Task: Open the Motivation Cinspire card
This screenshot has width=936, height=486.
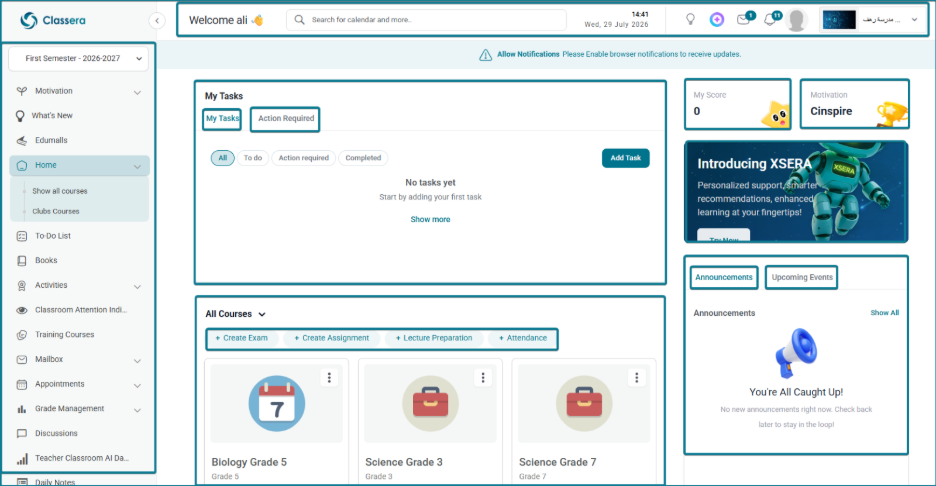Action: point(855,104)
